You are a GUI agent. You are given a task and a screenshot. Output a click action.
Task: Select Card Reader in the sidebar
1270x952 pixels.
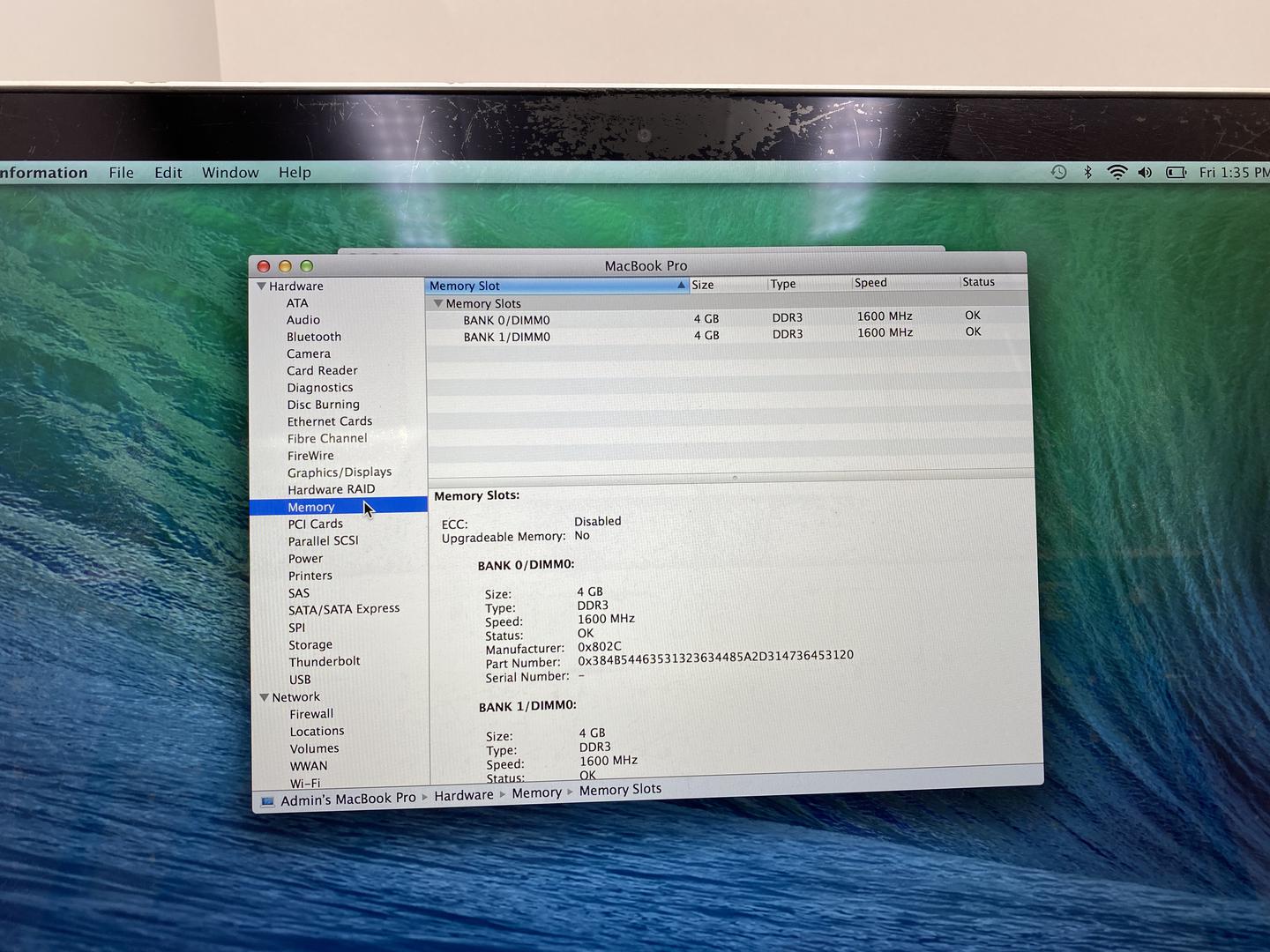tap(322, 371)
